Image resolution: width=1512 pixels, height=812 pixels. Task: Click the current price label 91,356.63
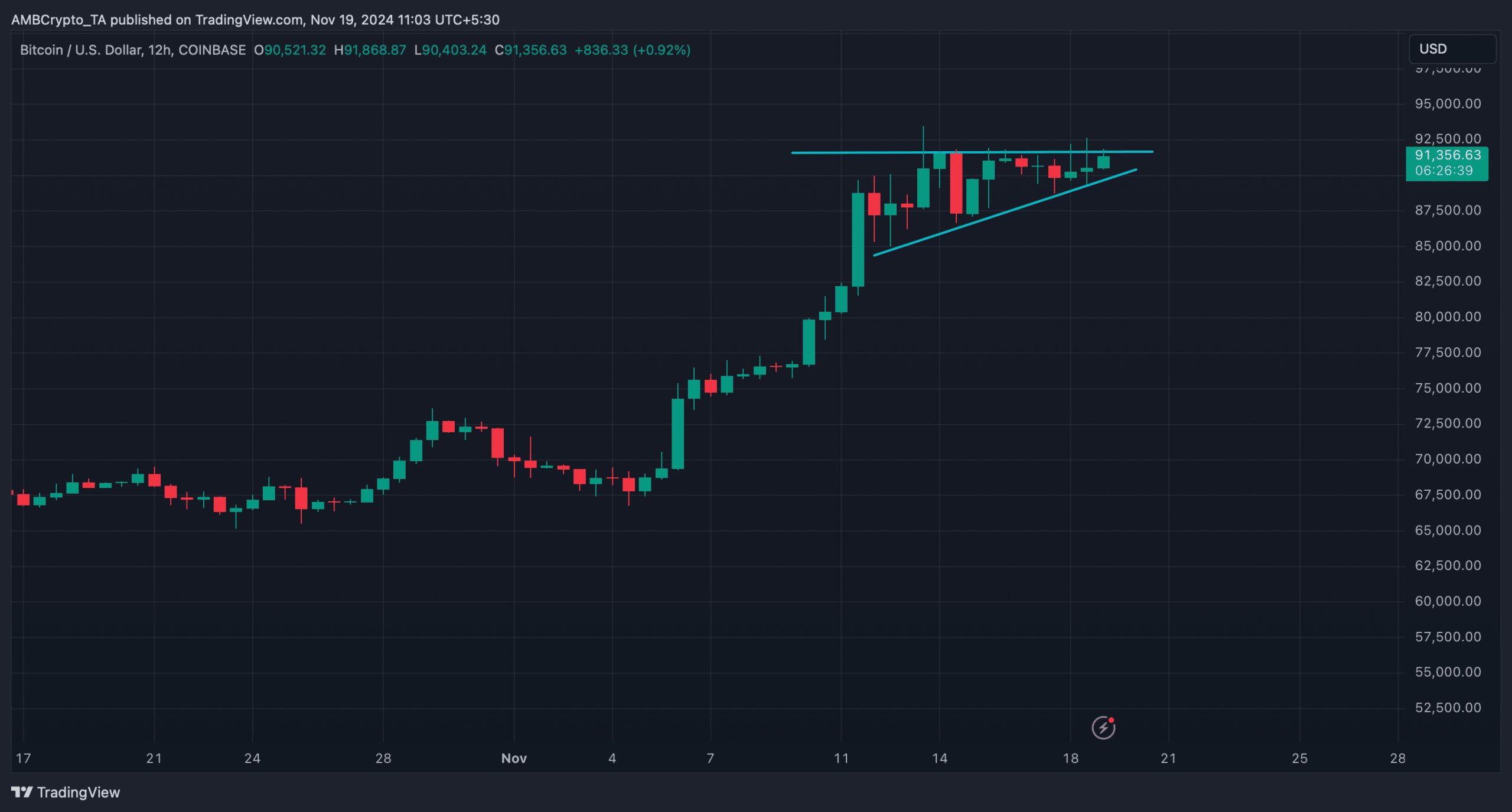(x=1448, y=155)
